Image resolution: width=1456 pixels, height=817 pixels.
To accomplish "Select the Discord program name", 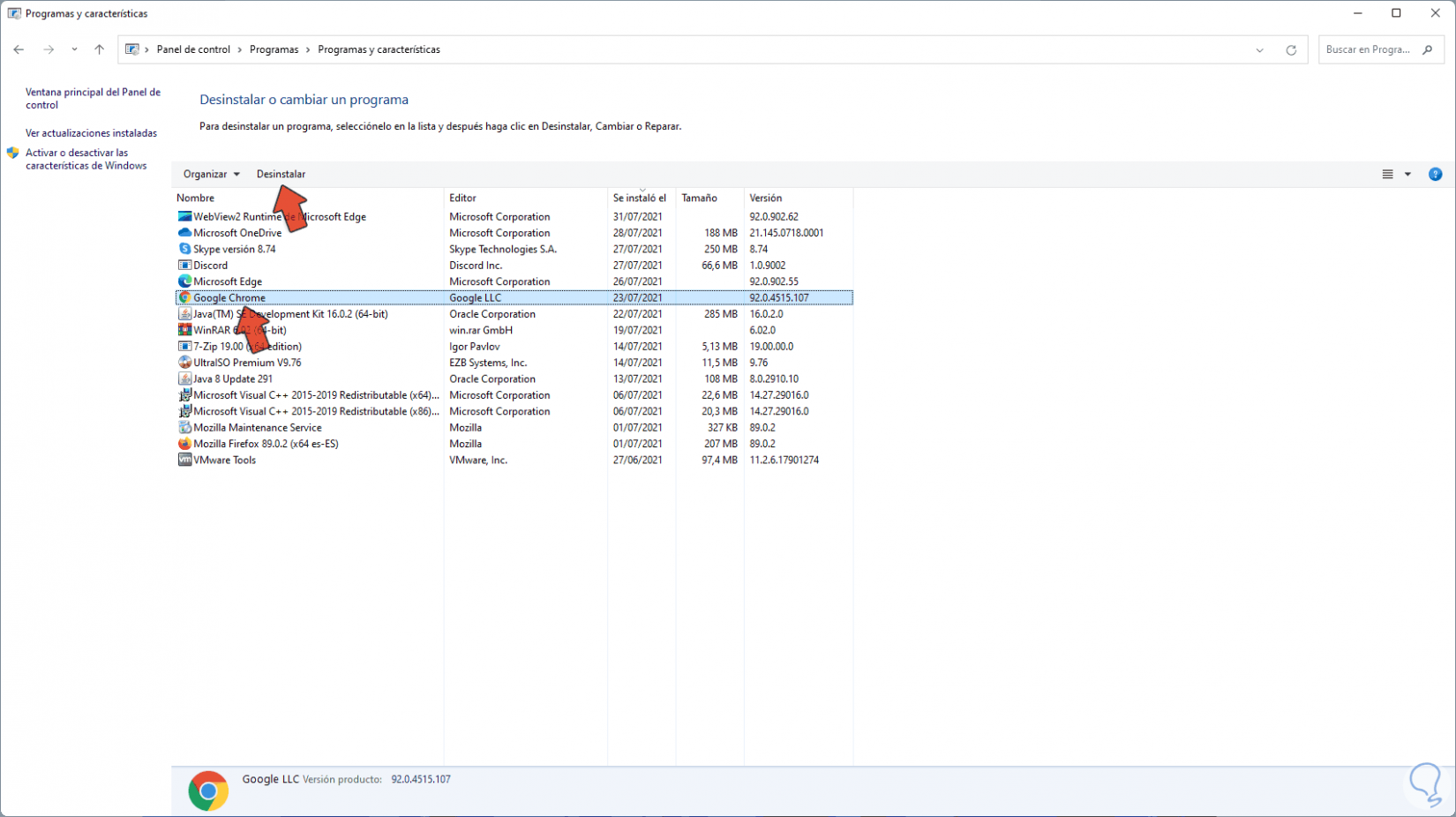I will [210, 265].
